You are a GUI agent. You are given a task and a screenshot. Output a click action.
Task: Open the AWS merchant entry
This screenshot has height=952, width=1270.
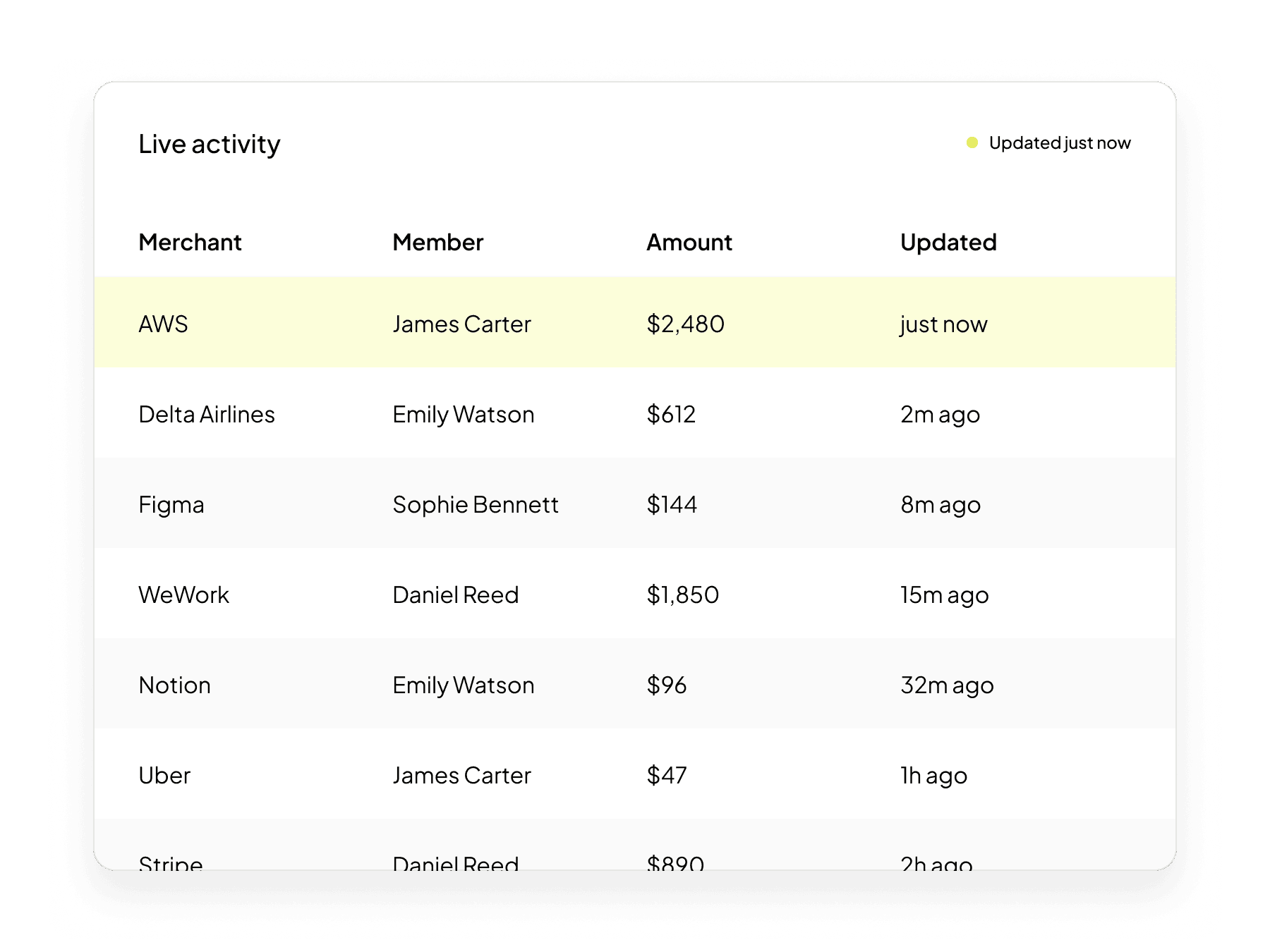click(164, 324)
